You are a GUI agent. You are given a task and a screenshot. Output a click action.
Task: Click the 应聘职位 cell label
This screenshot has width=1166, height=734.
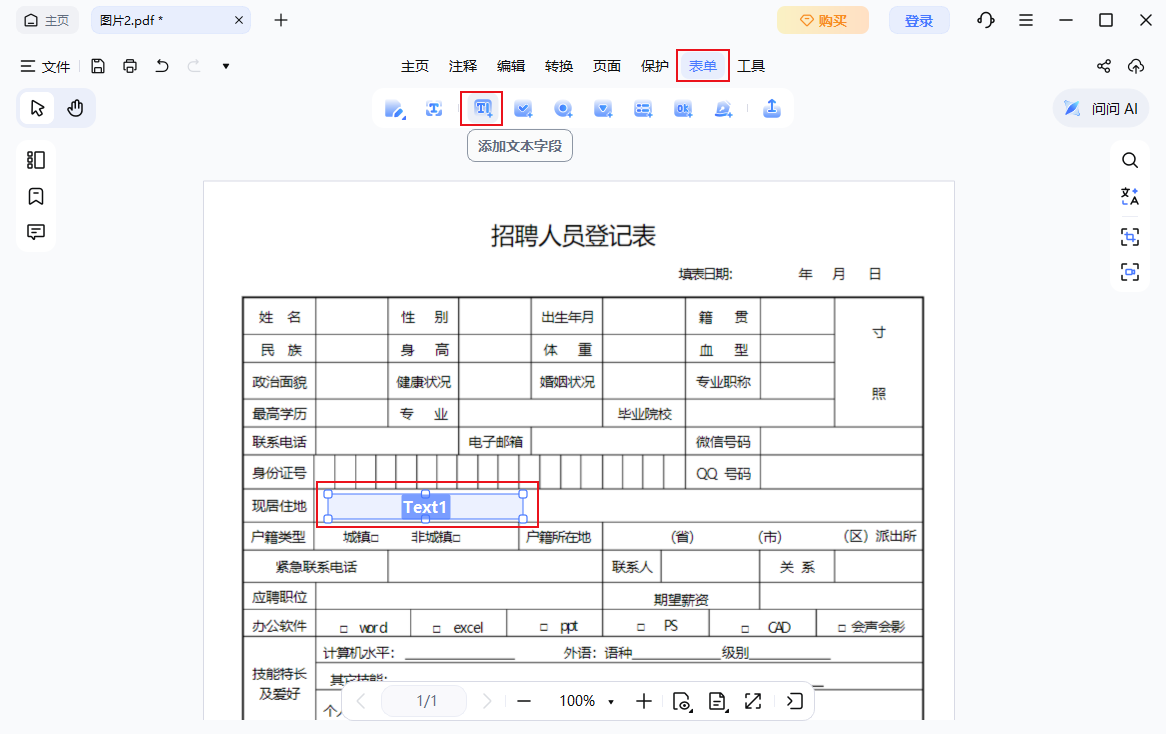tap(280, 597)
